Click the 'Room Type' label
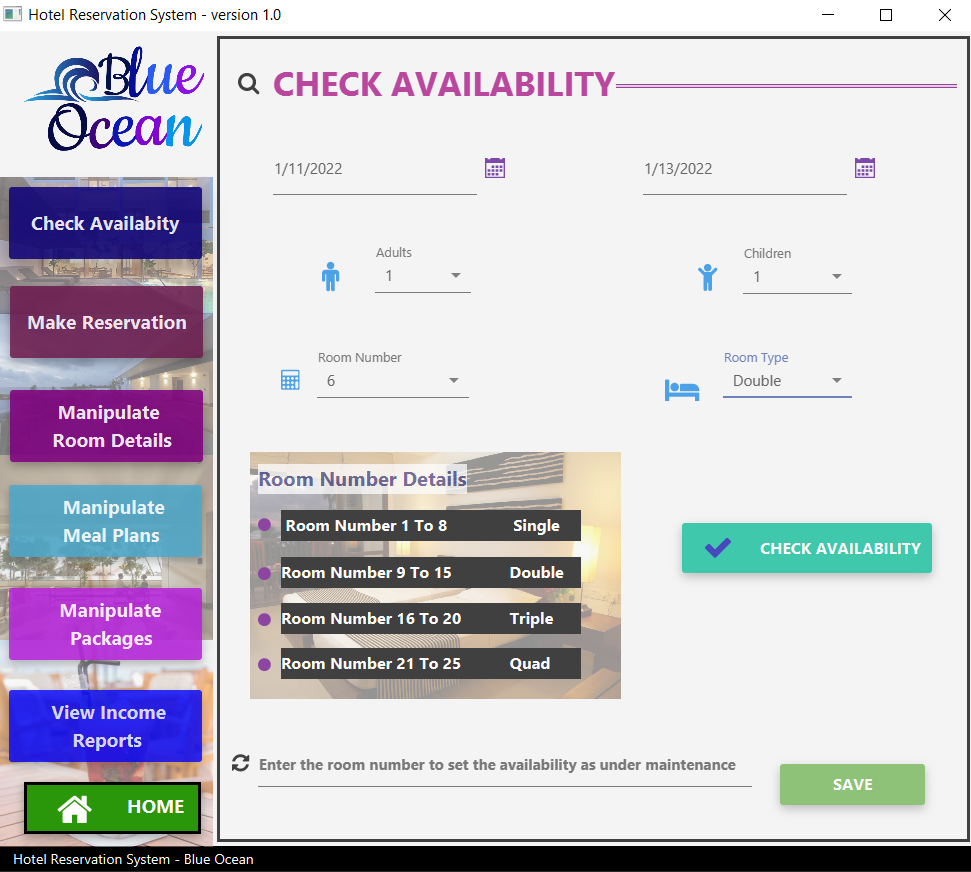Image resolution: width=971 pixels, height=872 pixels. [756, 357]
